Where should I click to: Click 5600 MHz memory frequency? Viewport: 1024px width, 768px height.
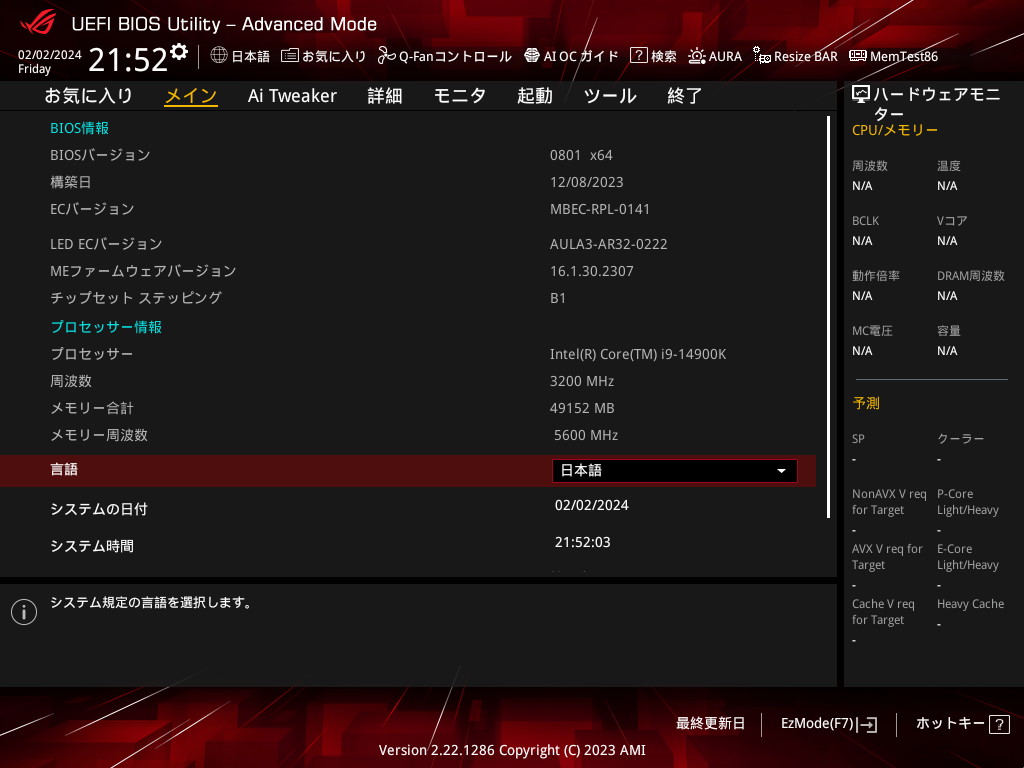pyautogui.click(x=586, y=435)
